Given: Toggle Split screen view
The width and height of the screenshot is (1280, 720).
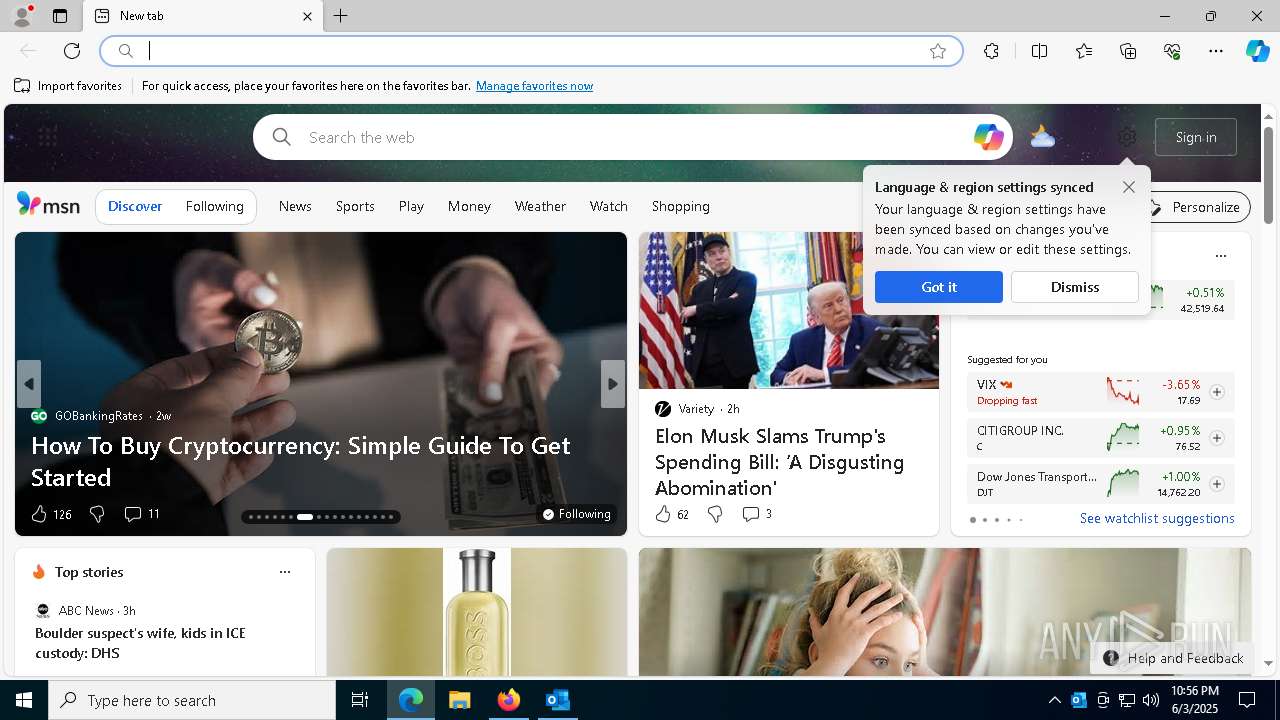Looking at the screenshot, I should 1039,51.
